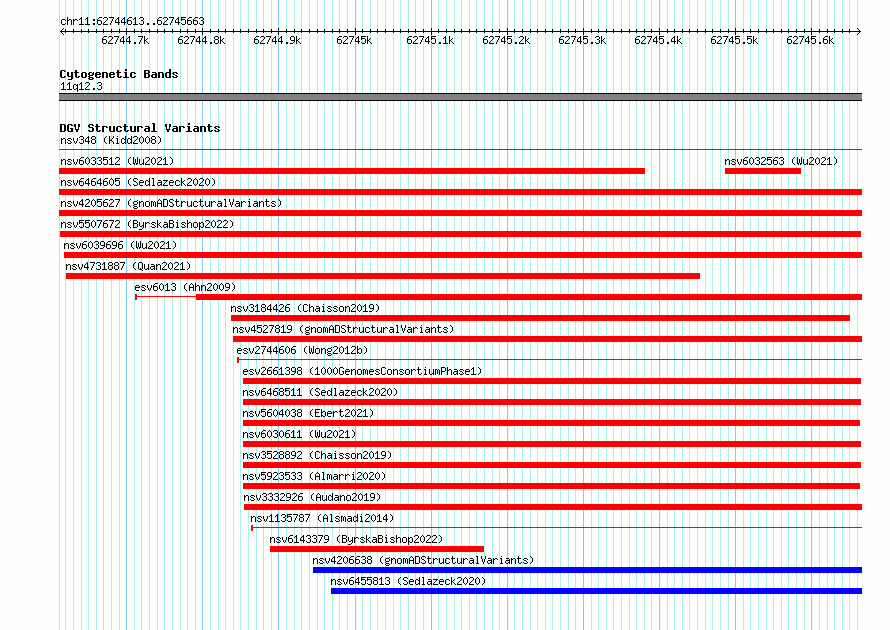The height and width of the screenshot is (630, 890).
Task: Open nsv6455813 (Sedlazeck2020) label
Action: (408, 581)
